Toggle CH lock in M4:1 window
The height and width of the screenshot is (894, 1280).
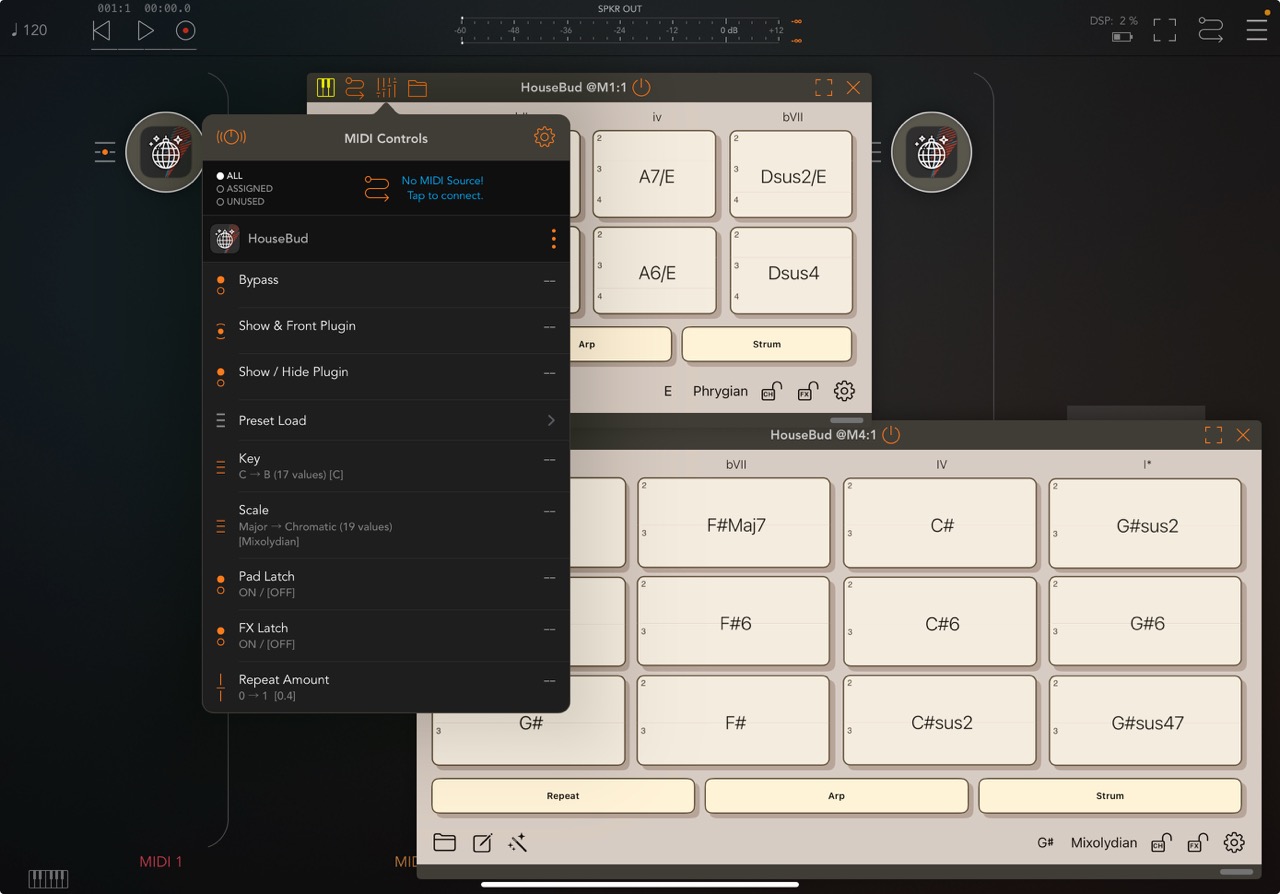click(1161, 843)
